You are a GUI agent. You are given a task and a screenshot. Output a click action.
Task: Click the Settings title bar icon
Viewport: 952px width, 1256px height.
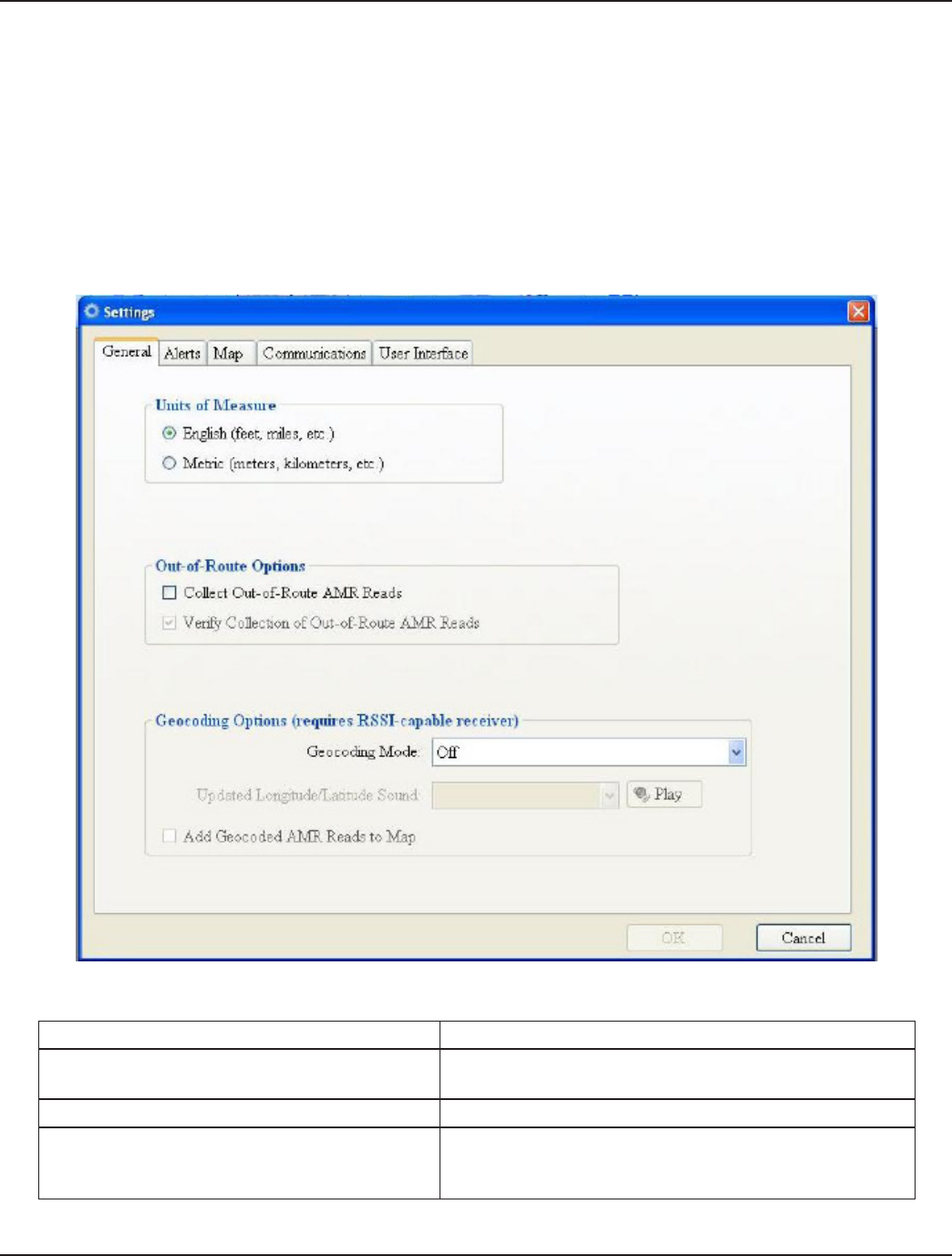[91, 311]
